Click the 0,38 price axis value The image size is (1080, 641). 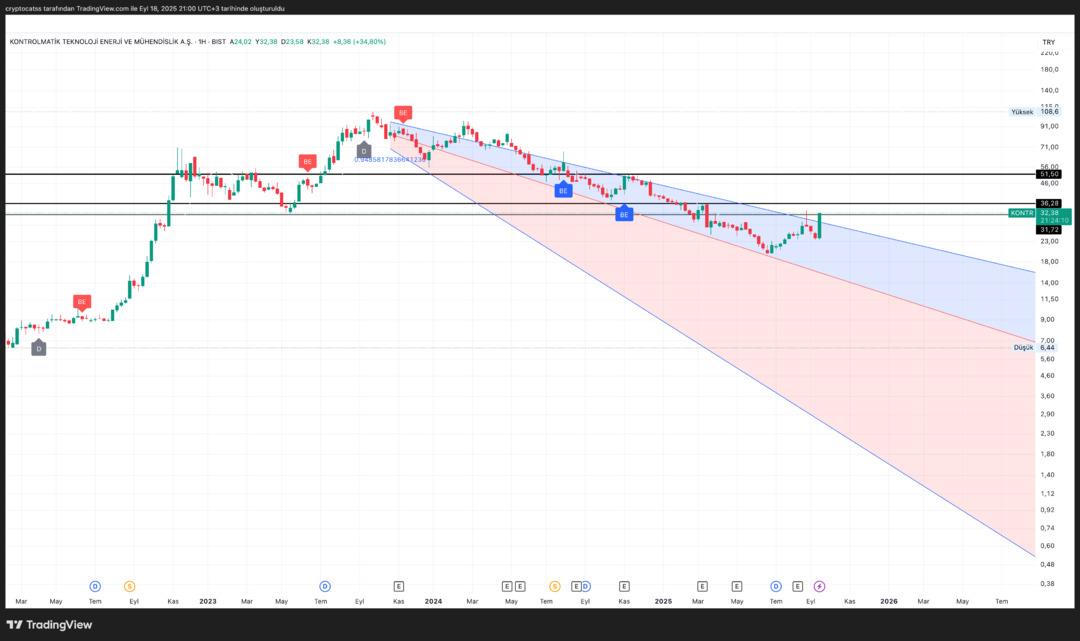tap(1048, 584)
